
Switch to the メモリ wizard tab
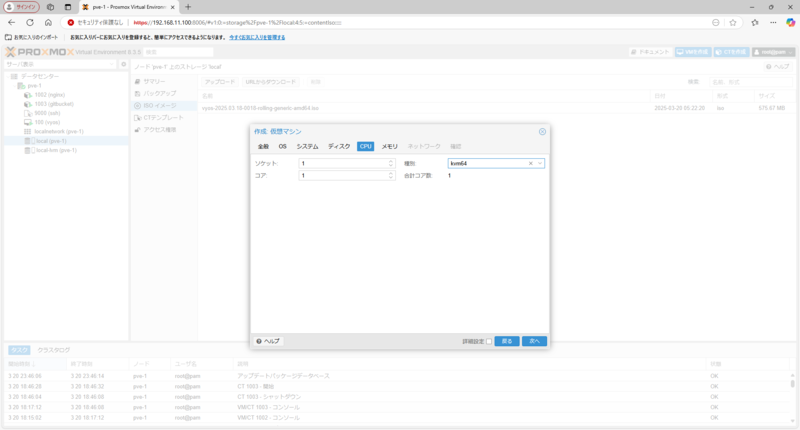coord(389,146)
